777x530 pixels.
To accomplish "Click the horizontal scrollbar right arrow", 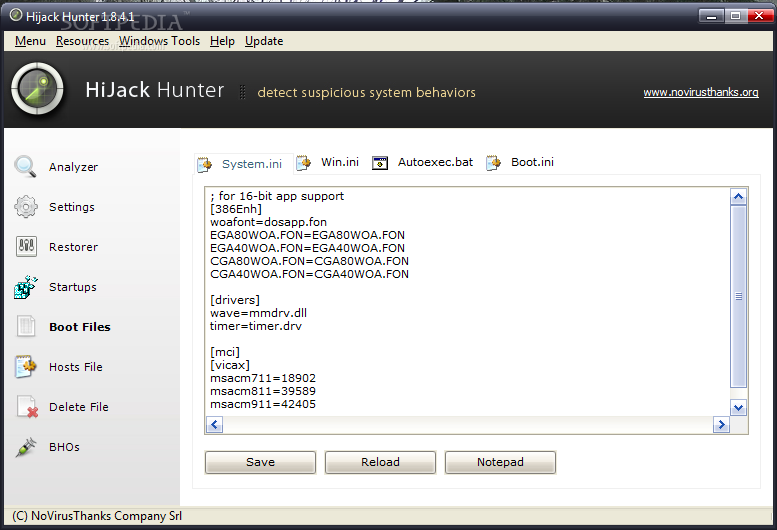I will click(x=721, y=424).
